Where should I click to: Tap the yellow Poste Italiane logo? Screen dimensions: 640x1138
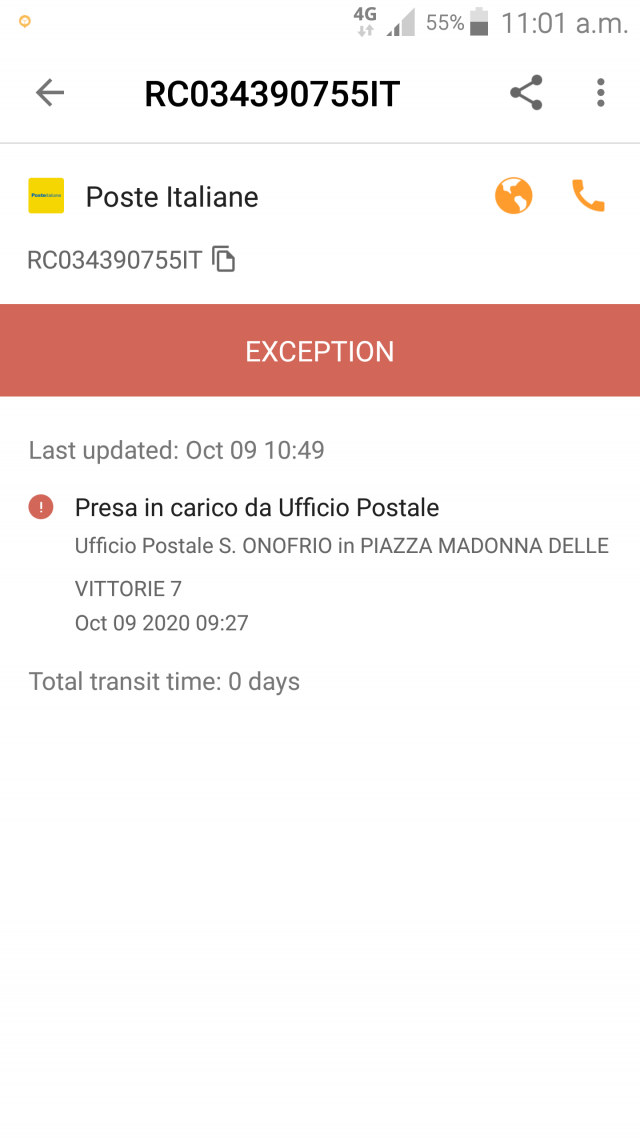[46, 196]
